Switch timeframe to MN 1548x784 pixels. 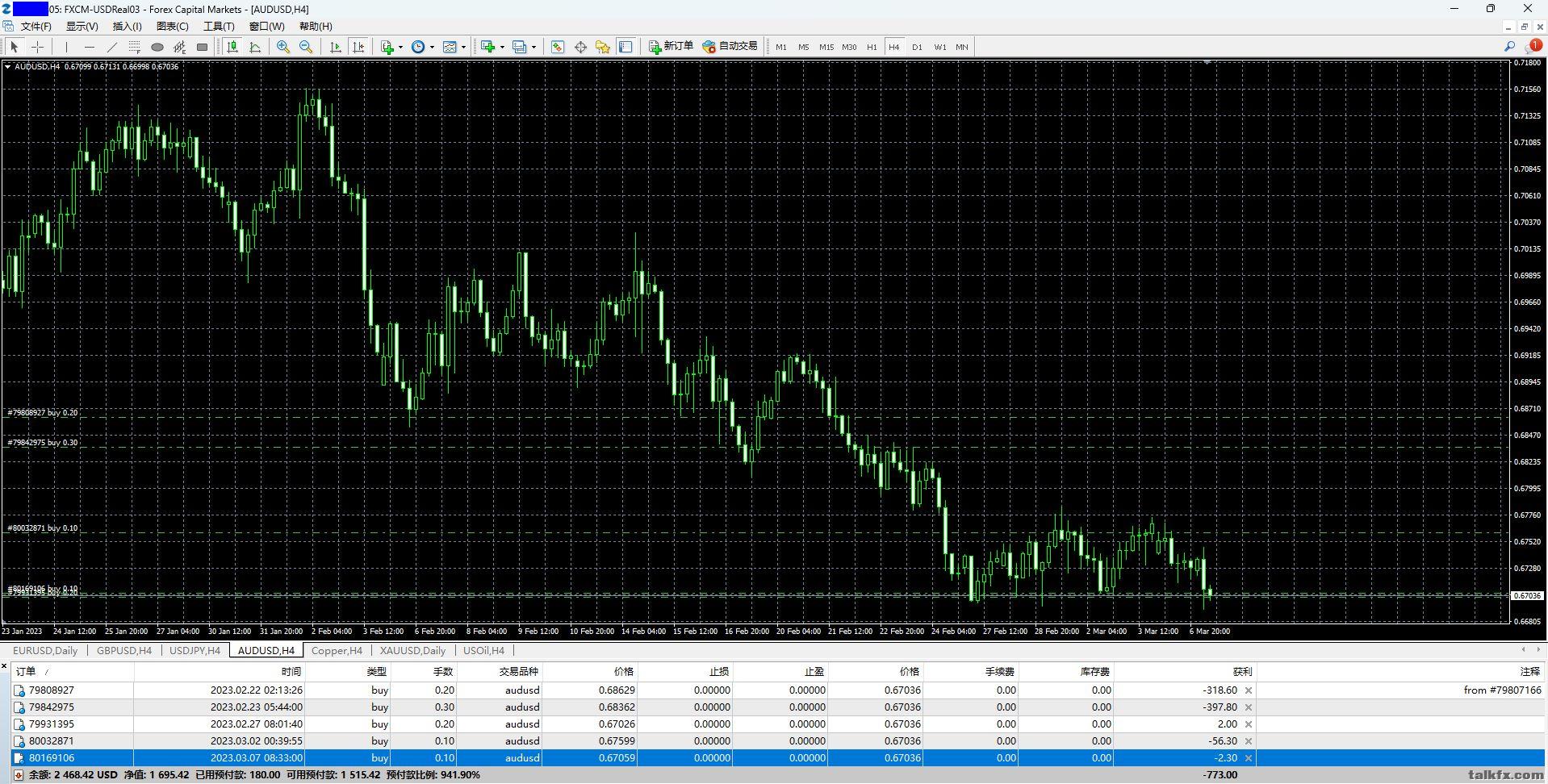(962, 47)
